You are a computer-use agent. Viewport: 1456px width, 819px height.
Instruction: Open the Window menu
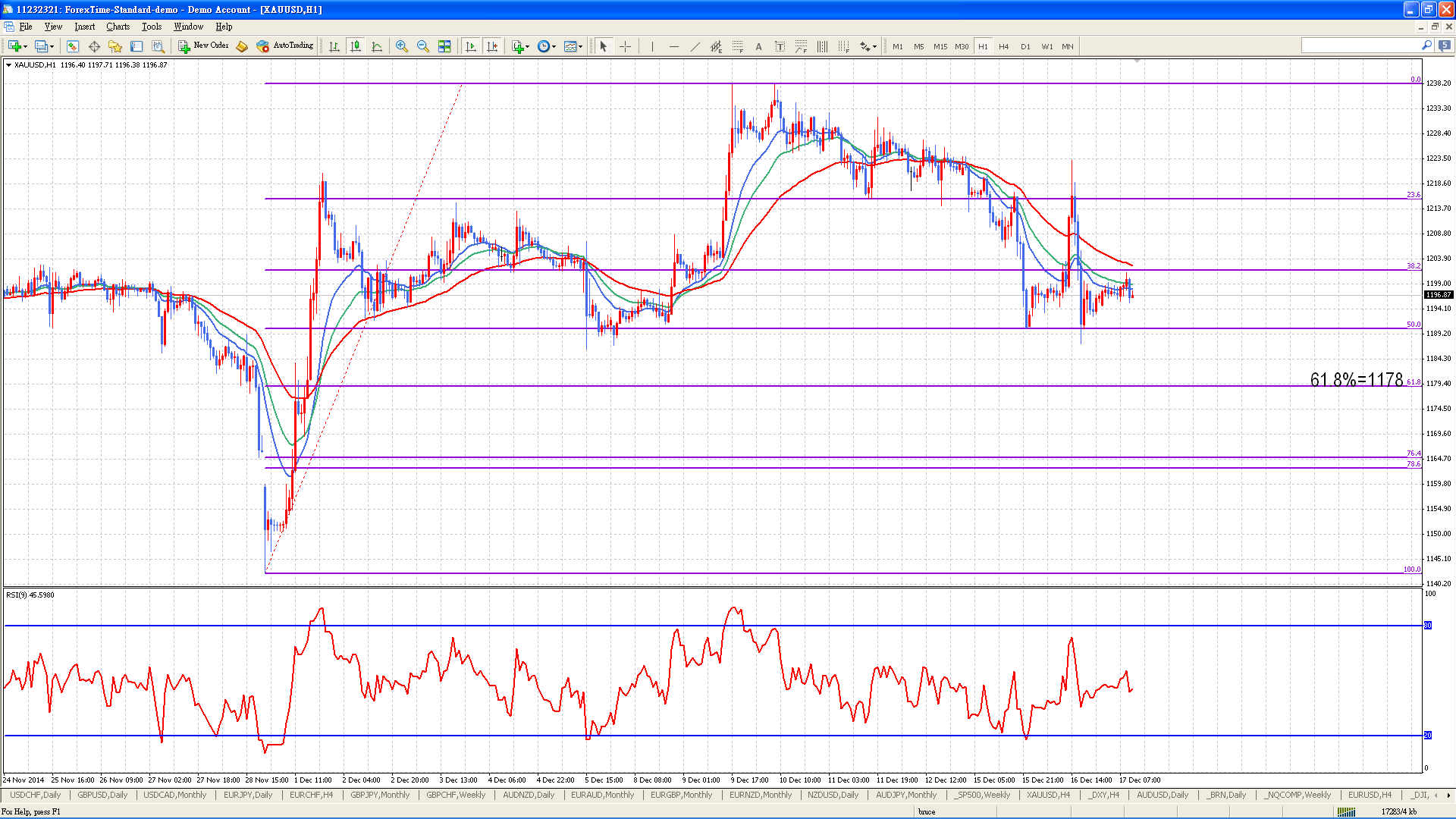click(189, 27)
